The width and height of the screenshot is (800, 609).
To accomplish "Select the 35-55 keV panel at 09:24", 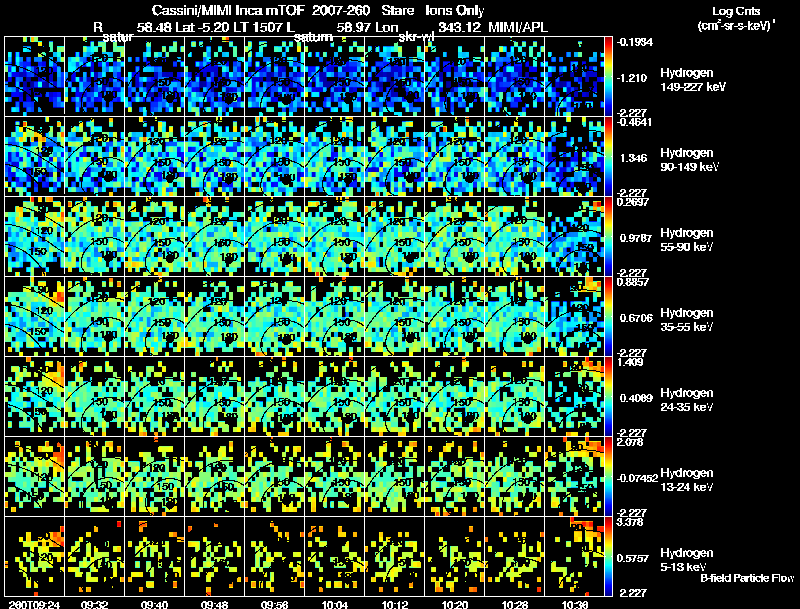I will pyautogui.click(x=35, y=317).
